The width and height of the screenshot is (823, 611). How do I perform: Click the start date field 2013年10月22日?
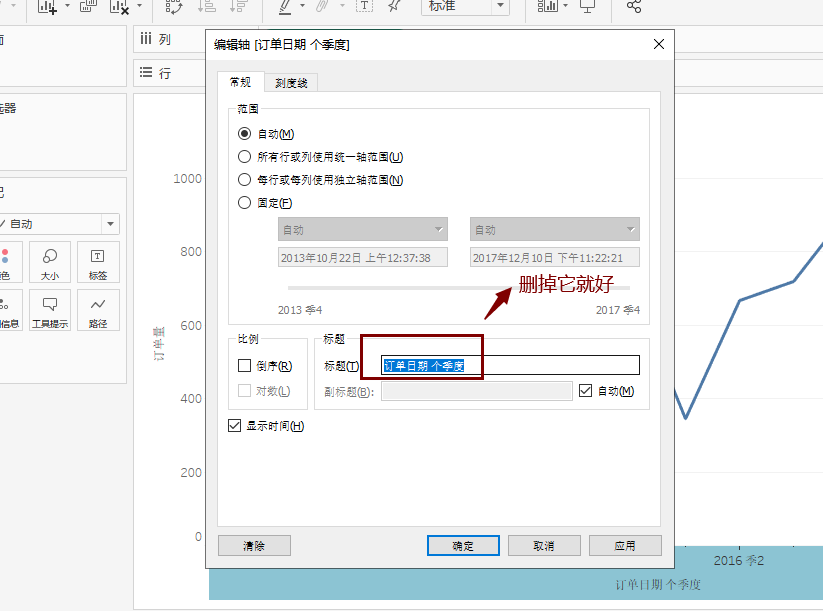pos(363,257)
